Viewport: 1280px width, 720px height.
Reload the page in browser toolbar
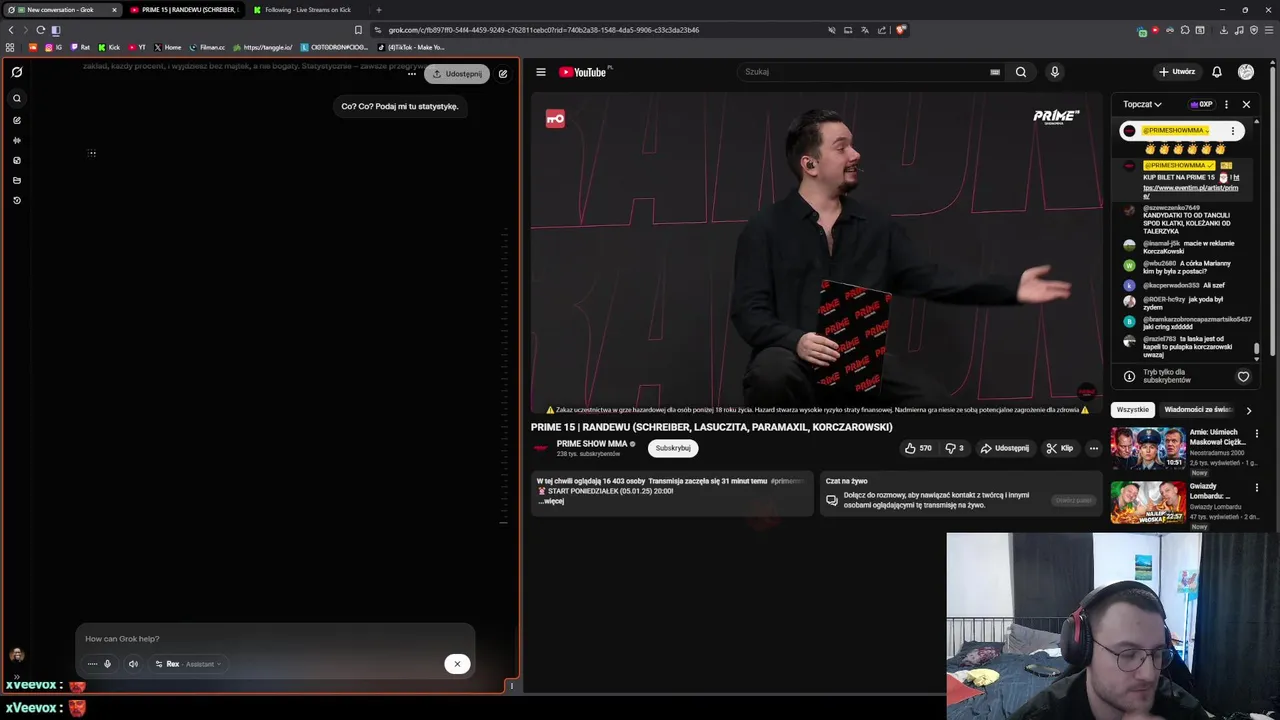pyautogui.click(x=40, y=30)
